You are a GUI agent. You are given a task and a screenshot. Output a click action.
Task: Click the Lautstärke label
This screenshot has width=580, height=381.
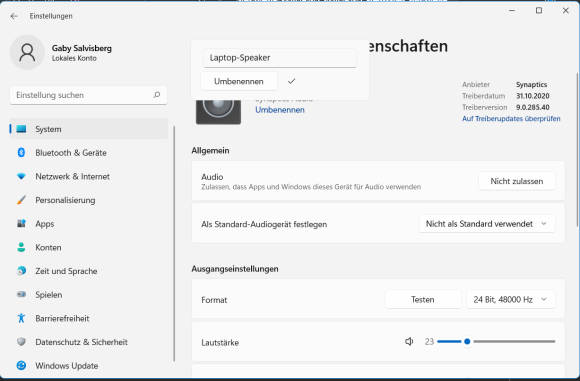220,343
